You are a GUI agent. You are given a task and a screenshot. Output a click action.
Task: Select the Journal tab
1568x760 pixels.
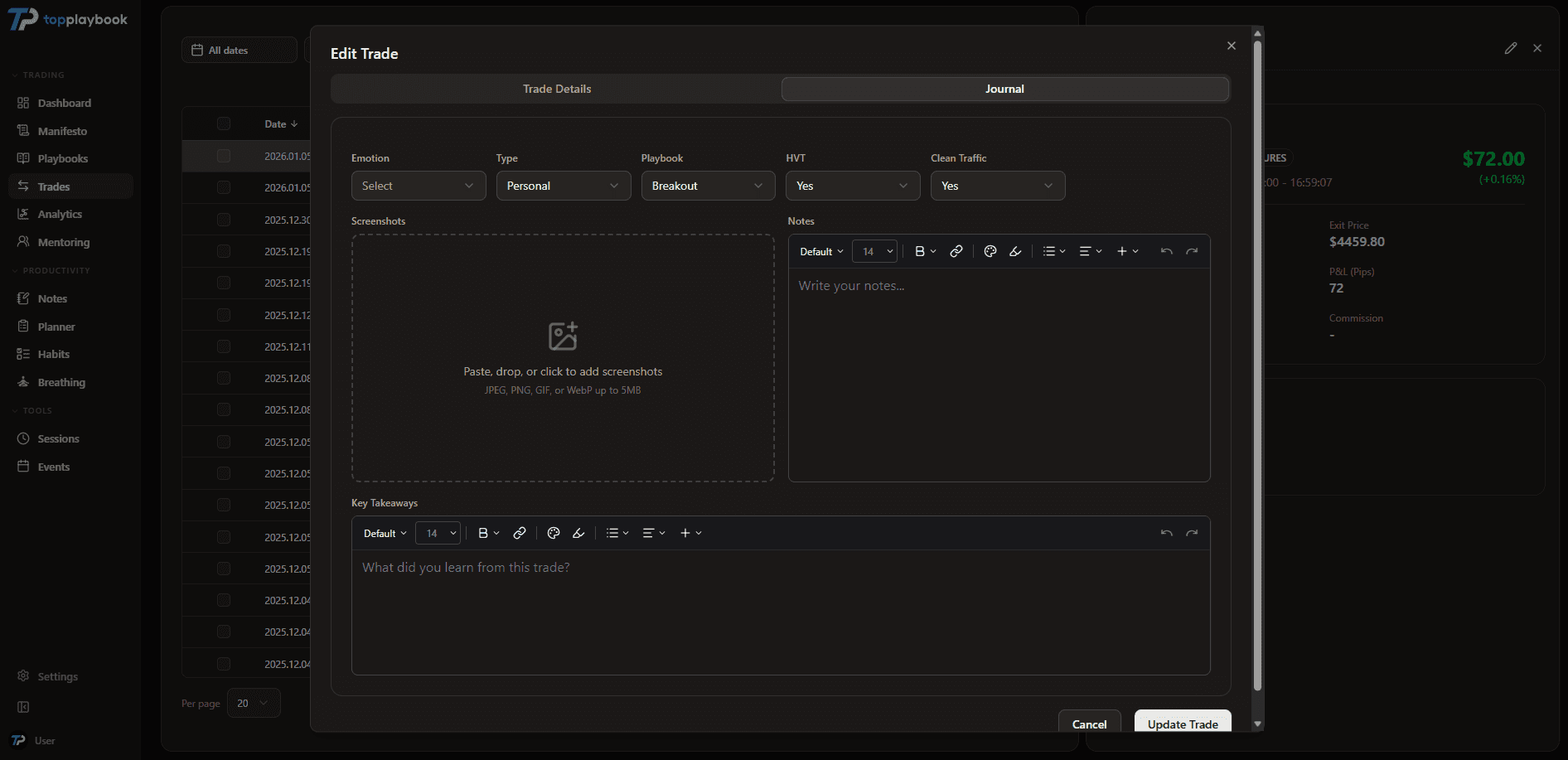point(1004,89)
